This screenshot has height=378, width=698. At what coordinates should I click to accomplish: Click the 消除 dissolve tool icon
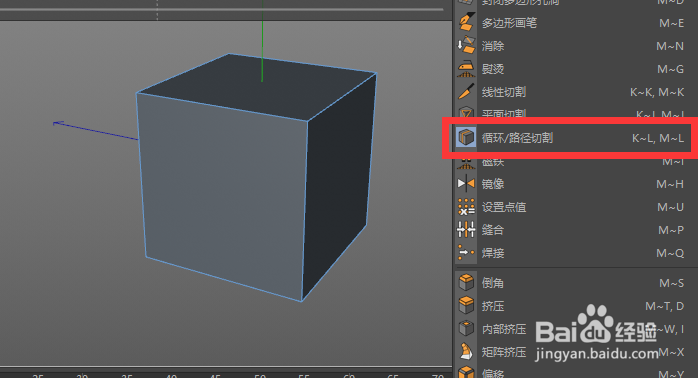click(x=466, y=46)
